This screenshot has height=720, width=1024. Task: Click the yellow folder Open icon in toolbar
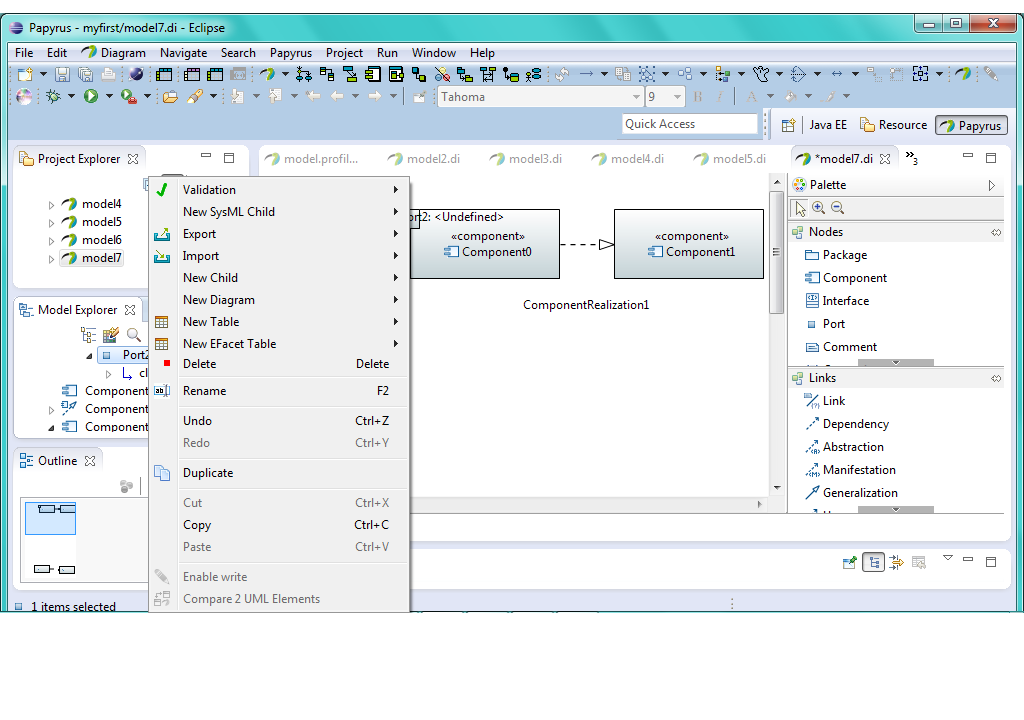[170, 97]
